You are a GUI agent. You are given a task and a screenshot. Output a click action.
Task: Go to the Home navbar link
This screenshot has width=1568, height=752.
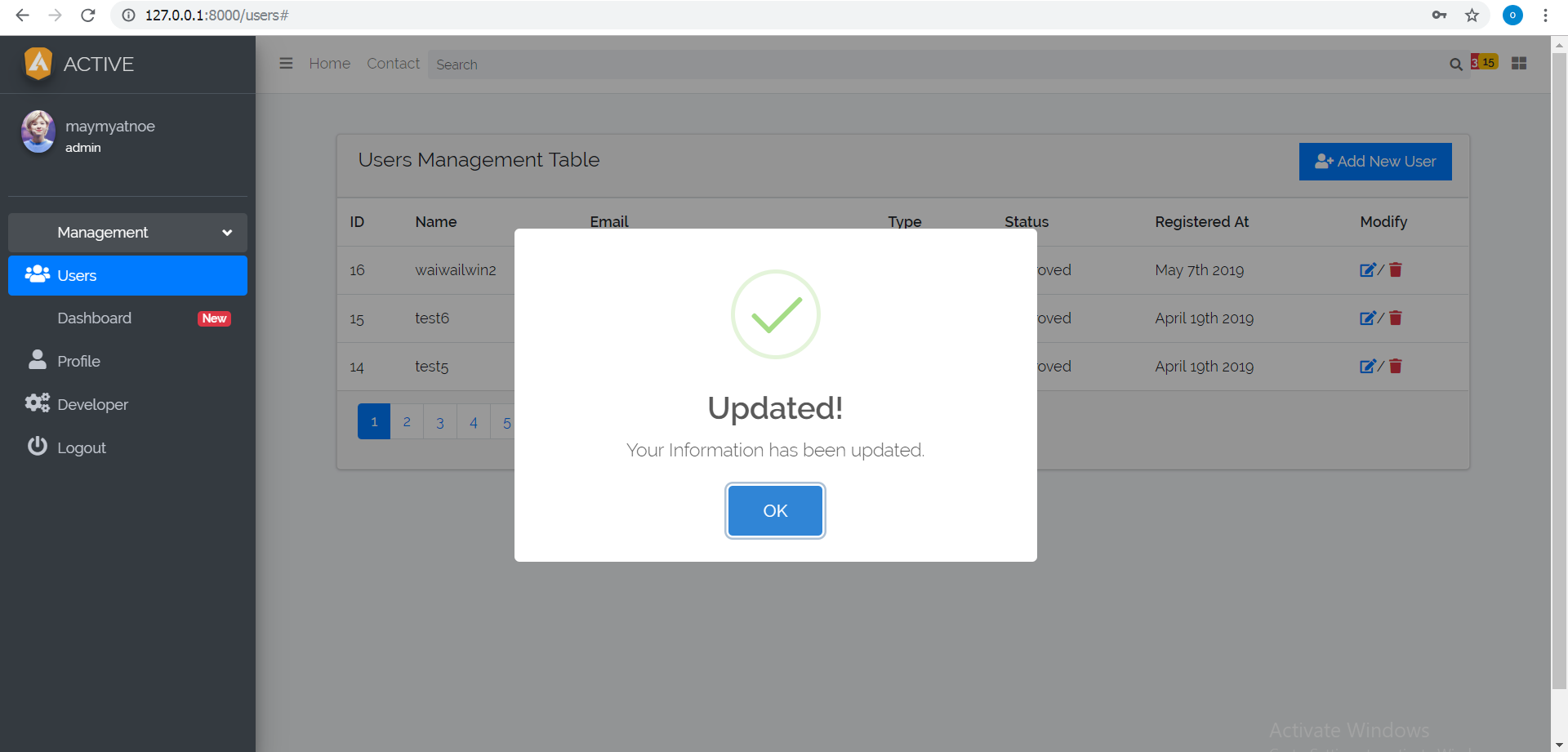(x=330, y=64)
